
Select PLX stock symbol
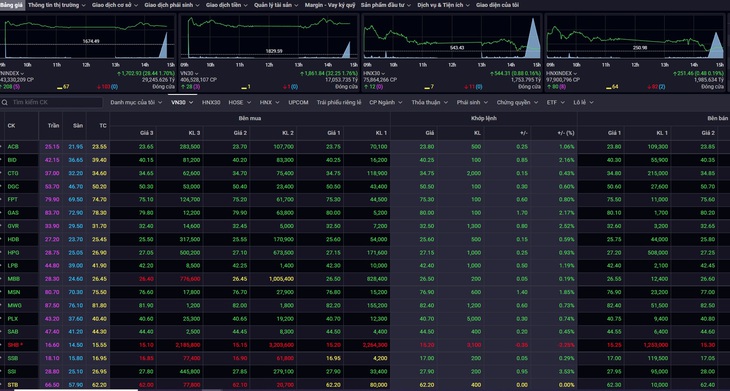13,319
